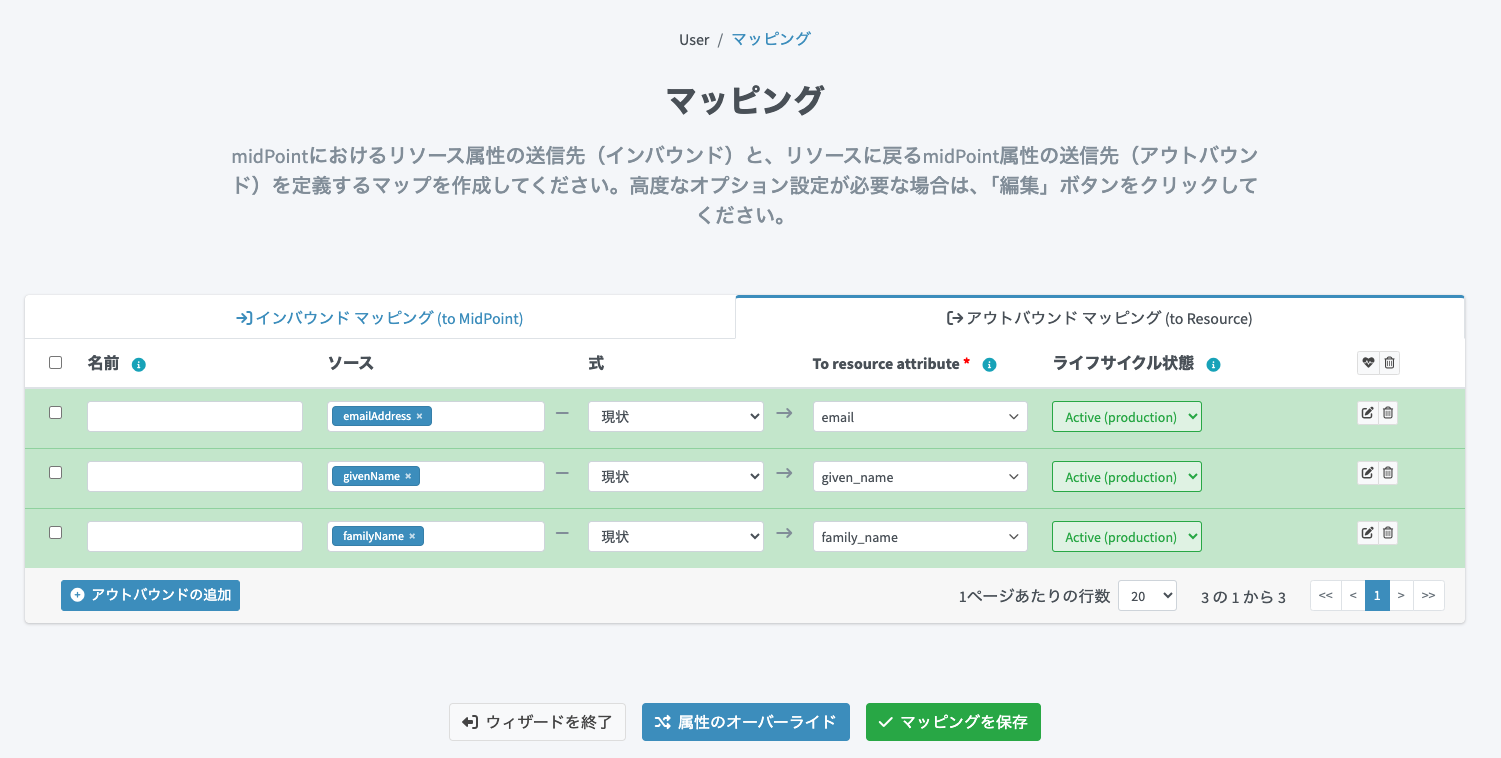The image size is (1501, 758).
Task: Select page 1 in pagination
Action: coord(1377,596)
